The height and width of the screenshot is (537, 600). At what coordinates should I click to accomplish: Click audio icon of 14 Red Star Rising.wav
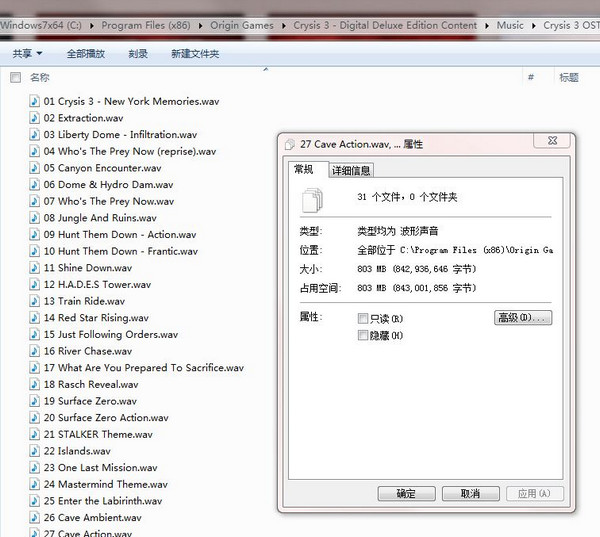[34, 317]
